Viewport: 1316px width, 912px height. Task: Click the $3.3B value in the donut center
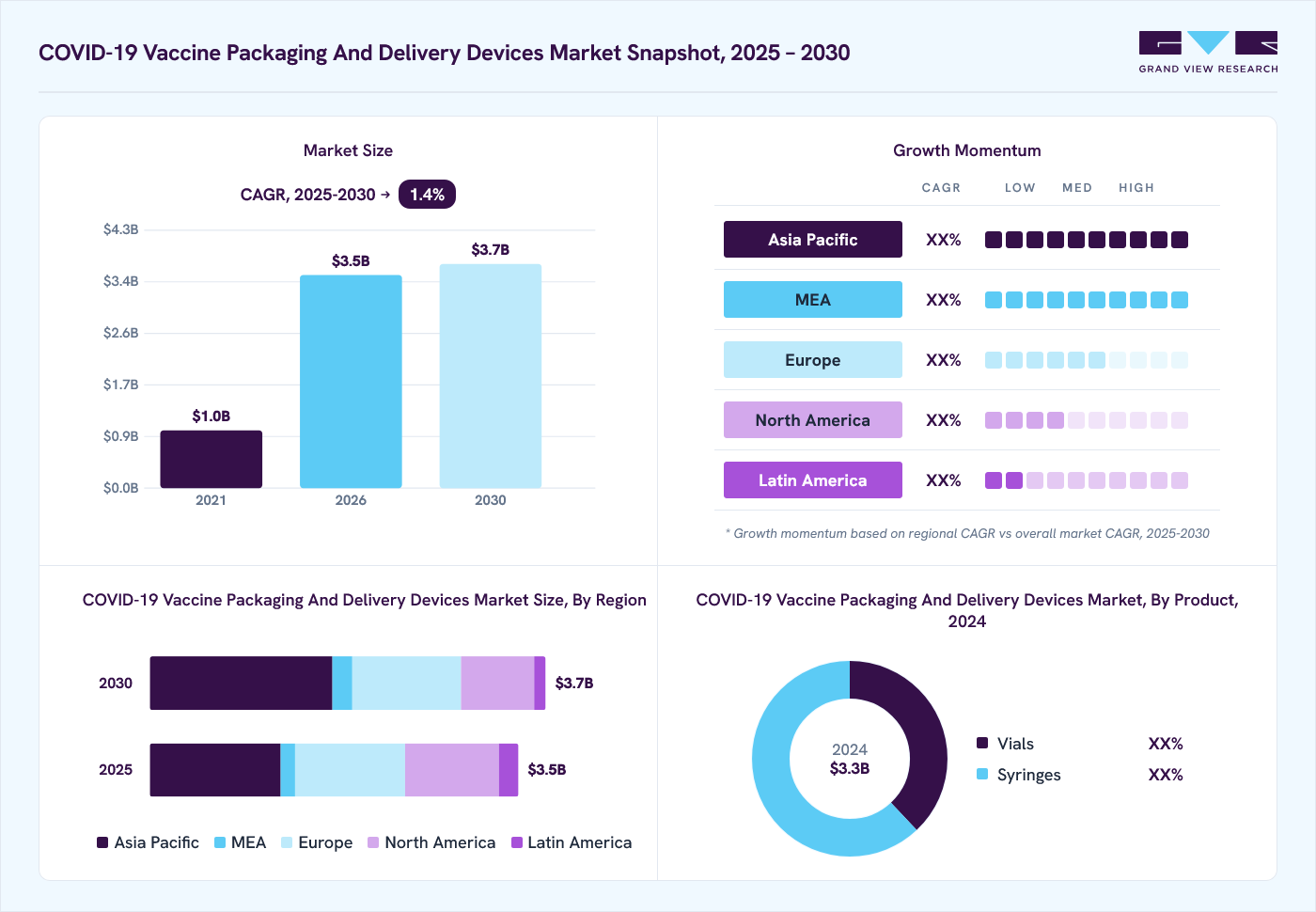click(x=850, y=768)
